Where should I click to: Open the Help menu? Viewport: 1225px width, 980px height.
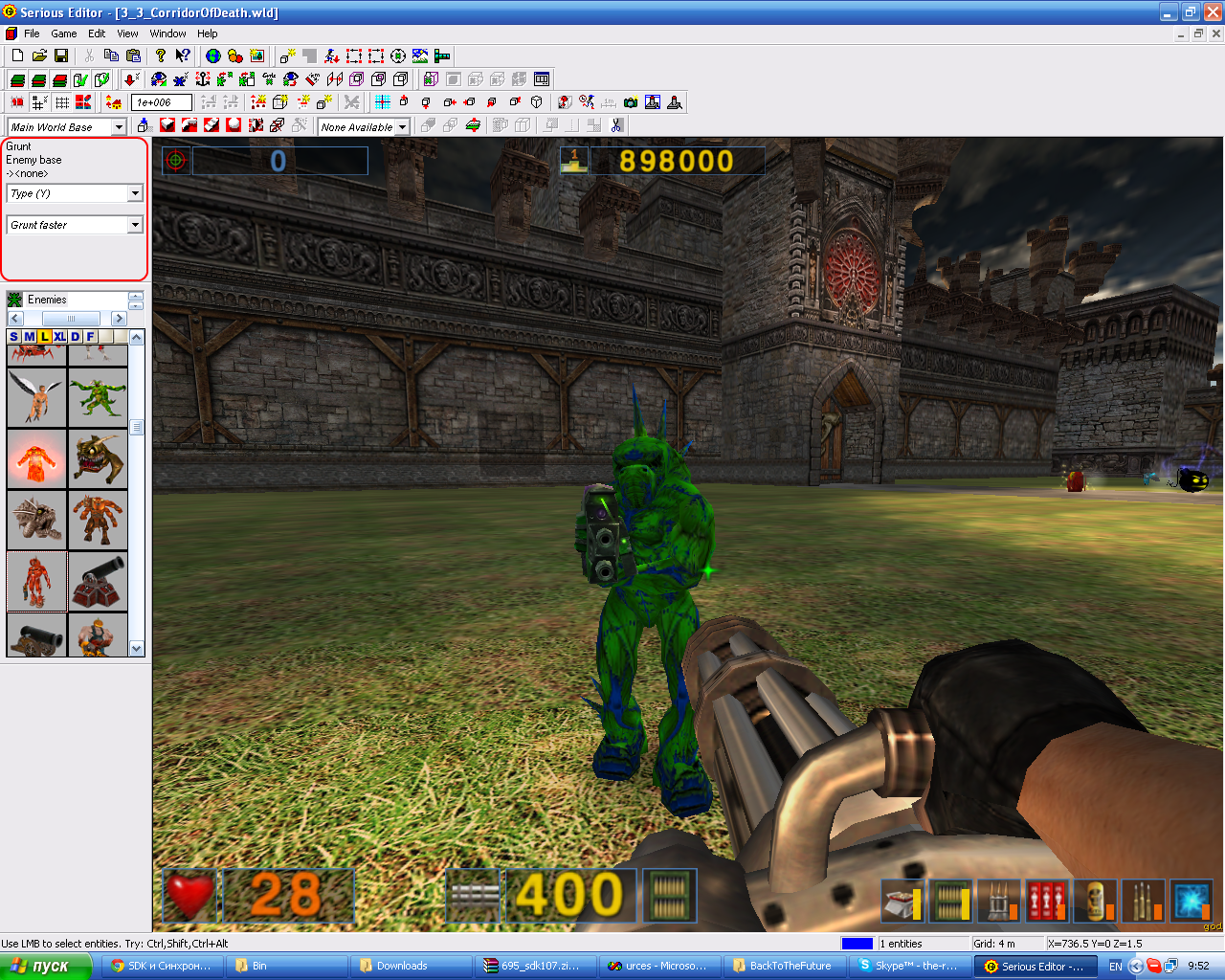[x=208, y=33]
